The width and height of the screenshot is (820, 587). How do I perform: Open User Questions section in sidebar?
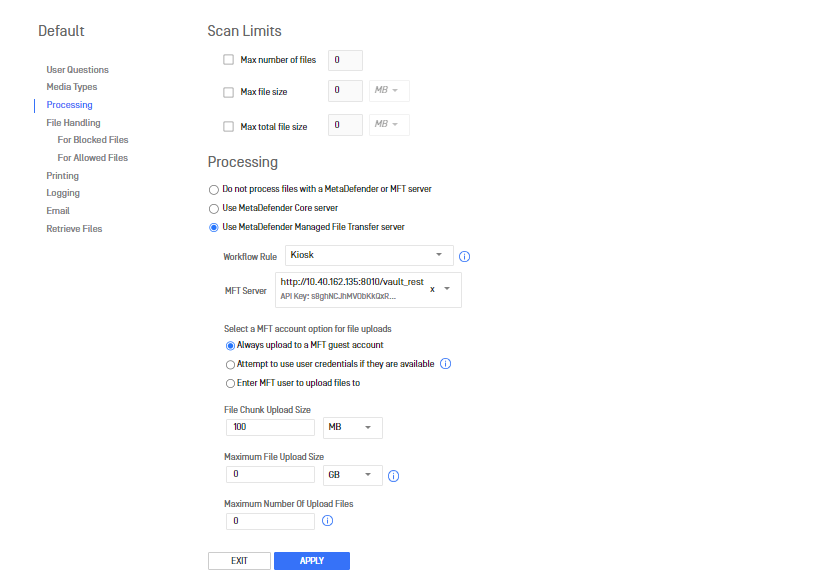[77, 70]
